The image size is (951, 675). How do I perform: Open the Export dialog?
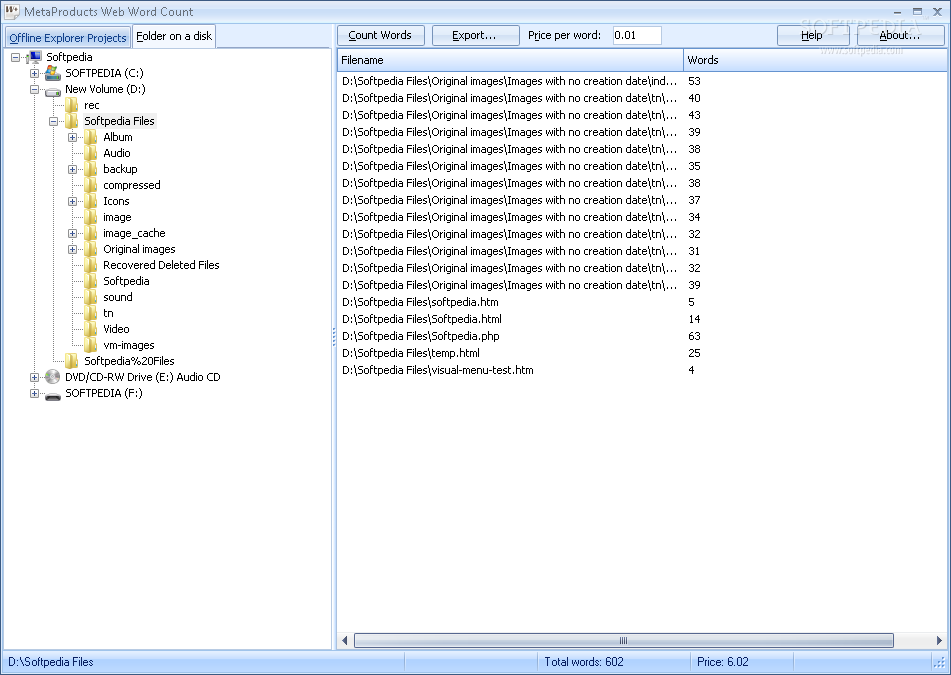pos(475,35)
